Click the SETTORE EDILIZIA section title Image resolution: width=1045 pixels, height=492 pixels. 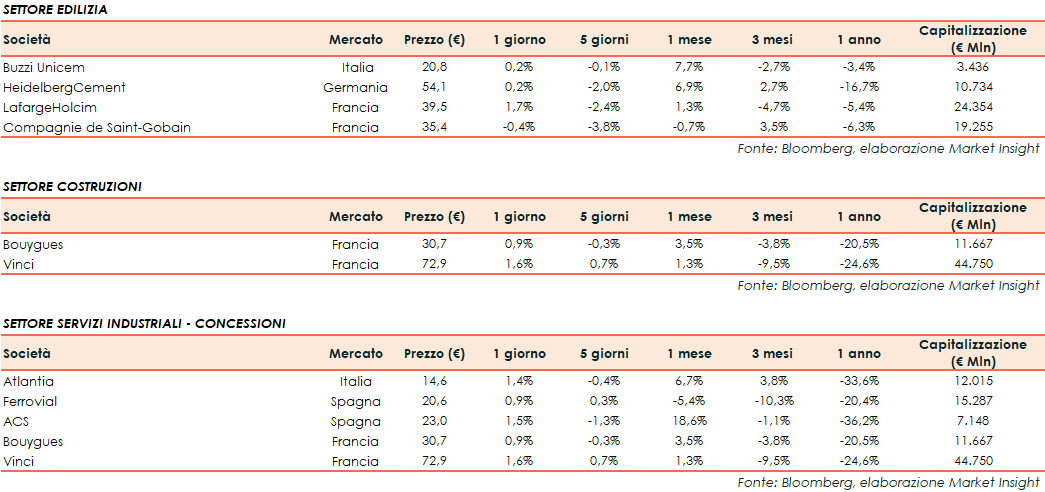pos(56,9)
